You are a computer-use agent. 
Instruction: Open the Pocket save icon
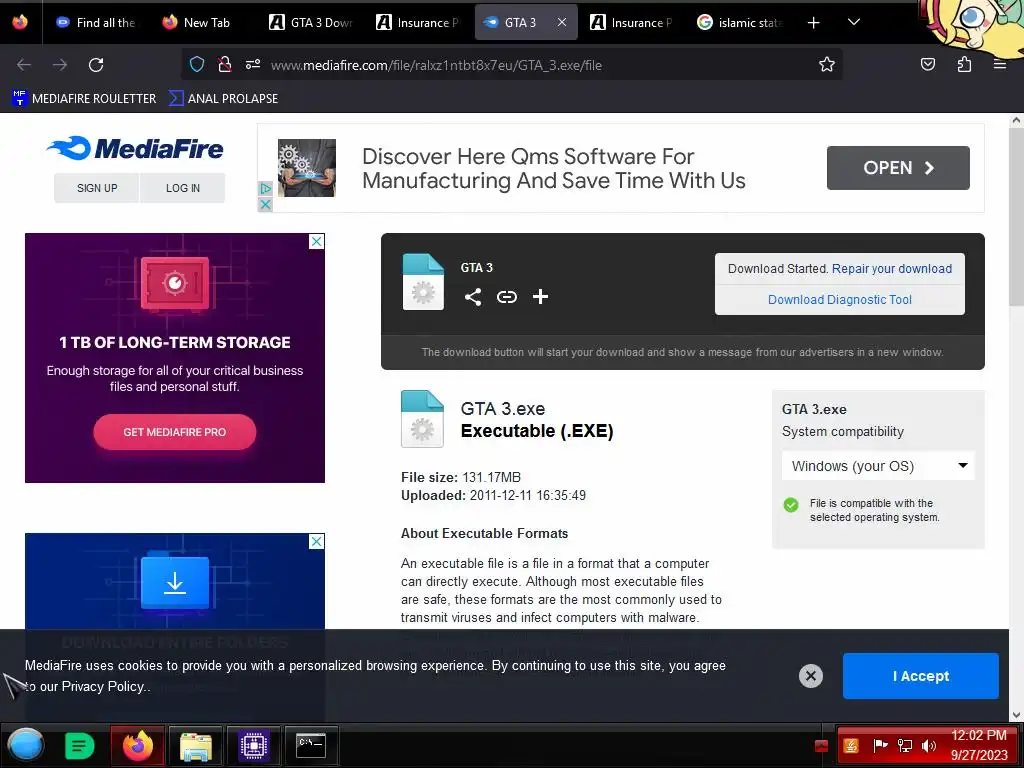[927, 64]
